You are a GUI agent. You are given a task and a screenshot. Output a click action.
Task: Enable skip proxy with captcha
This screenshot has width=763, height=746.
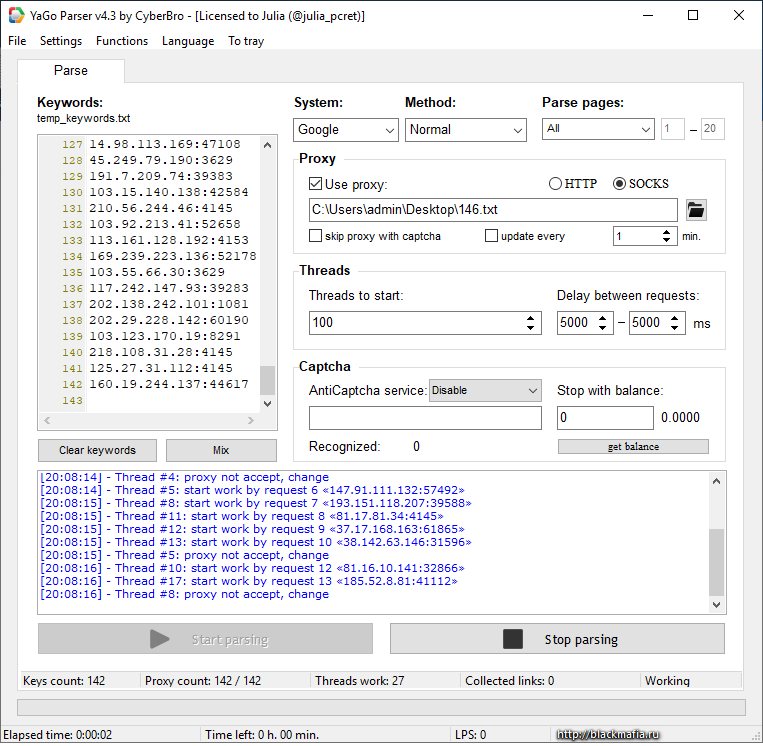[x=316, y=236]
